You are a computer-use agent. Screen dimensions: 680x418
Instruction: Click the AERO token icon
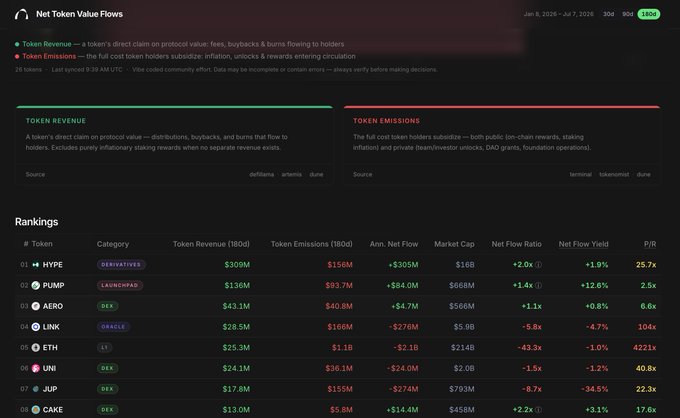tap(36, 306)
